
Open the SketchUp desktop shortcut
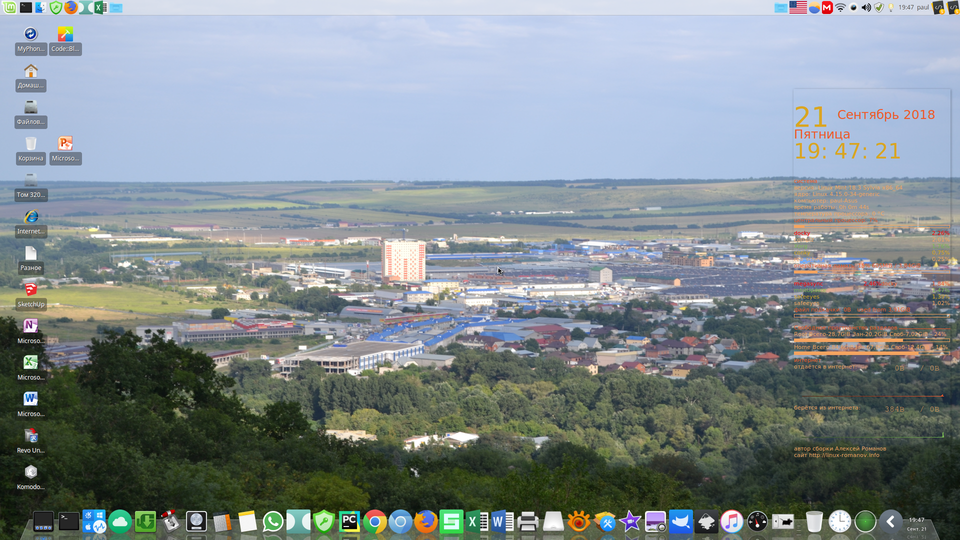[x=31, y=290]
